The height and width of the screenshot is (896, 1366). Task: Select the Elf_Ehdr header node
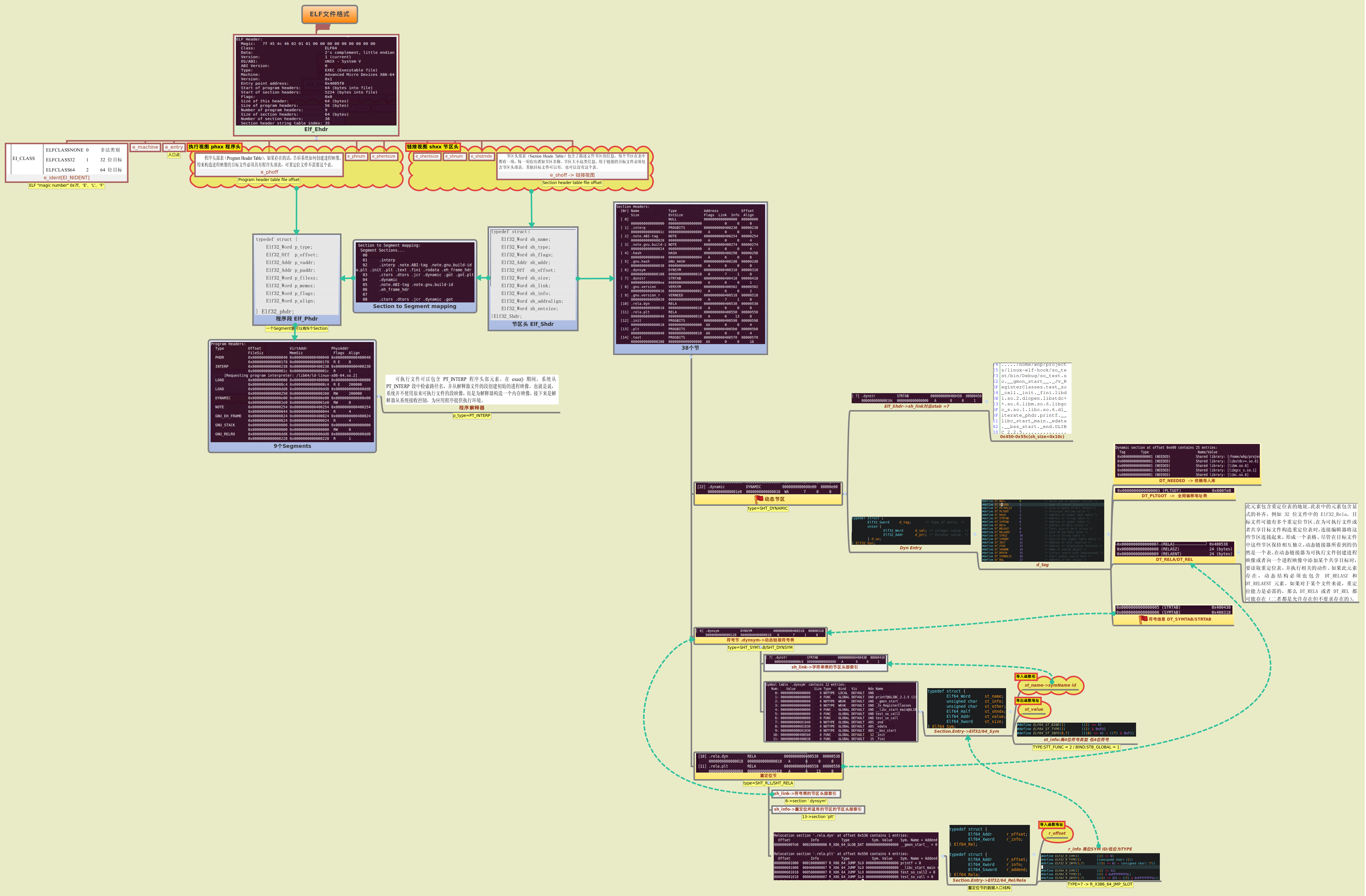point(316,85)
